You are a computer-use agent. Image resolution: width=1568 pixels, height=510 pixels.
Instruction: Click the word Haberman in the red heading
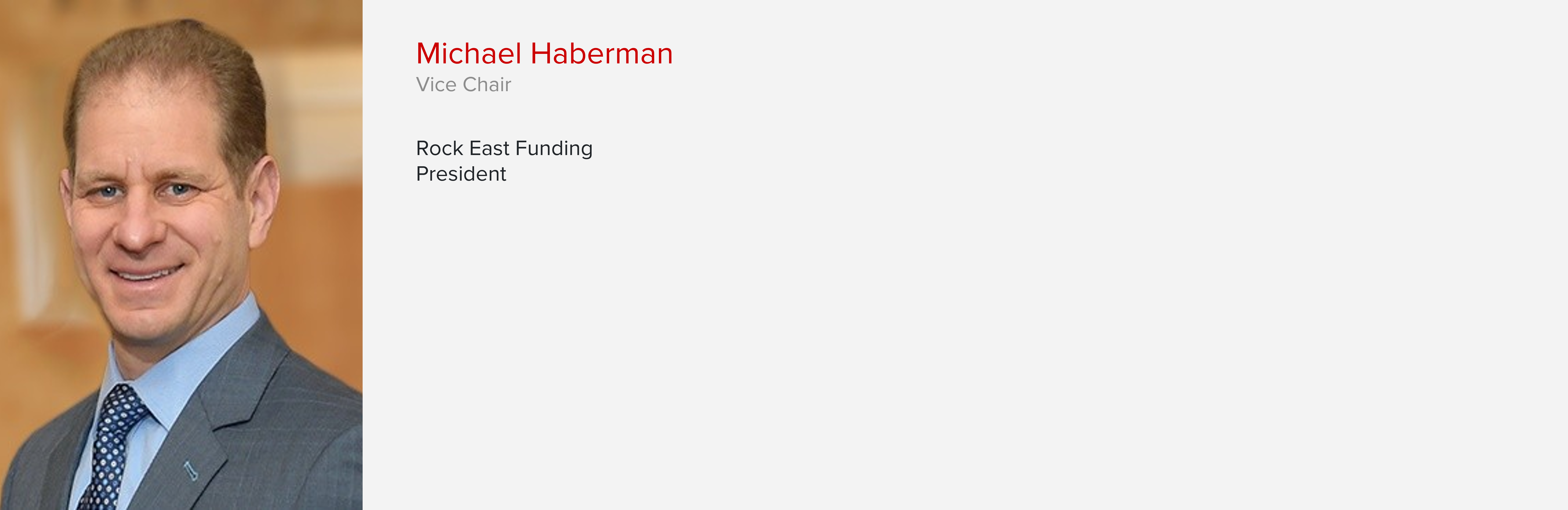pos(601,54)
